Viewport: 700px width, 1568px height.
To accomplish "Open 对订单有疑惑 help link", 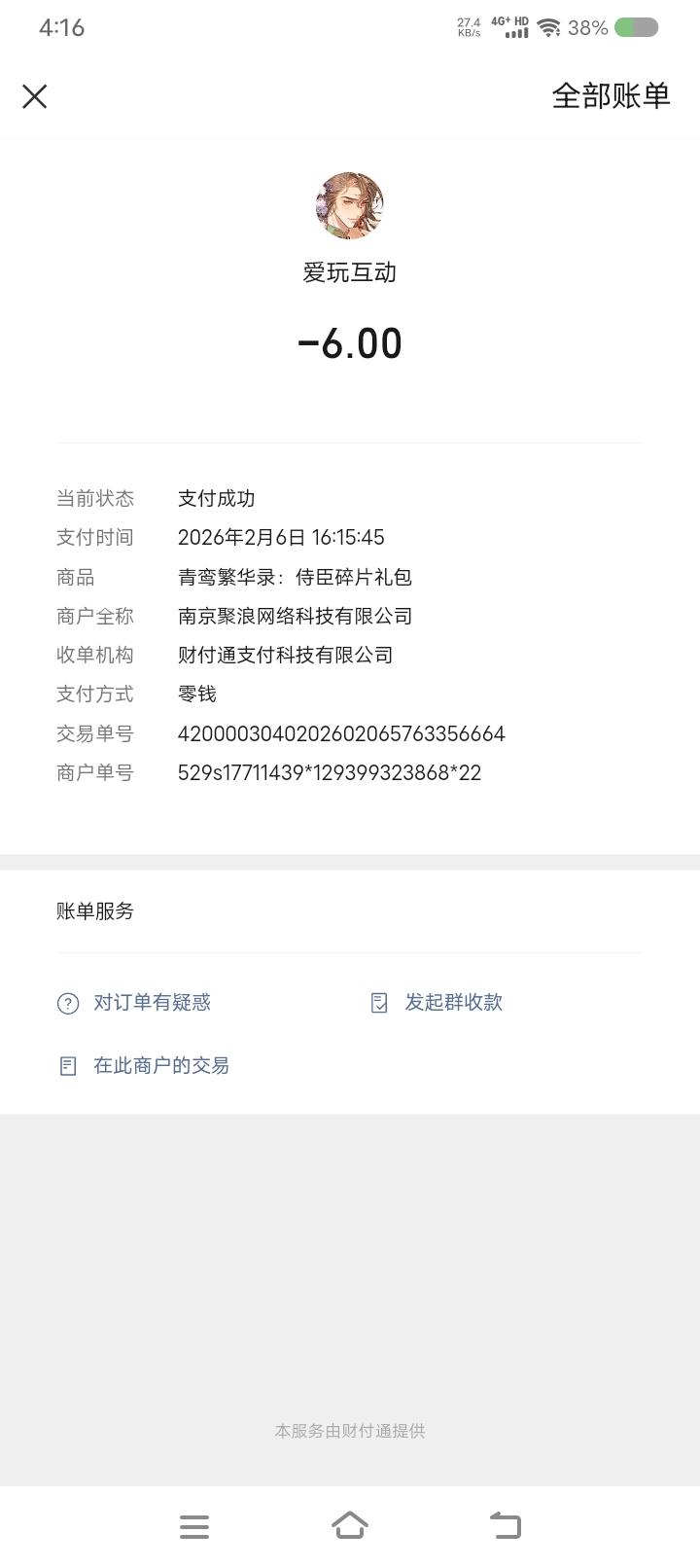I will [152, 1002].
